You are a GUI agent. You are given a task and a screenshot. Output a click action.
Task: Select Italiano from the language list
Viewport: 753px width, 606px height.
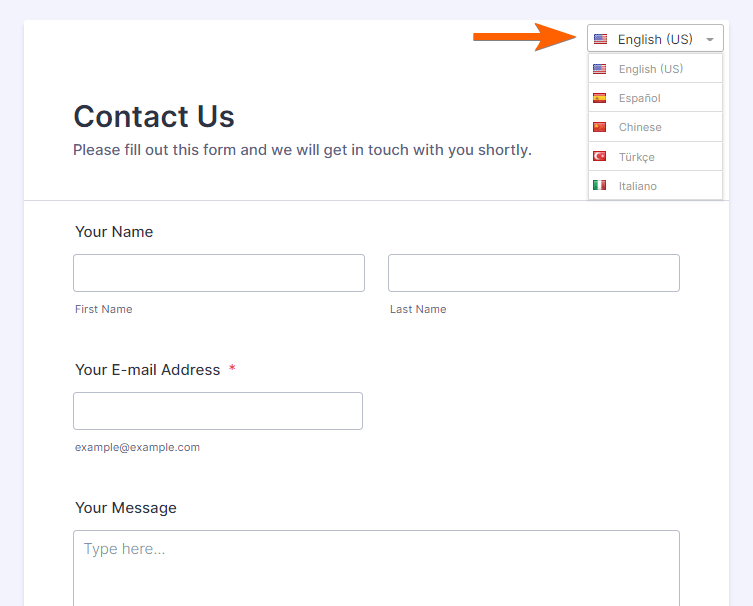click(x=638, y=186)
